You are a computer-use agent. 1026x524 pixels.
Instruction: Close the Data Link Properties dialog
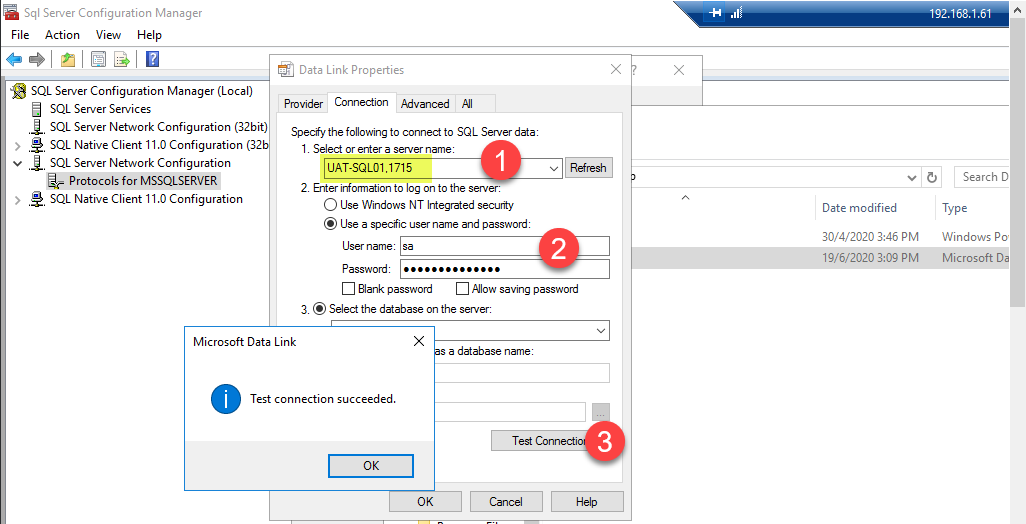click(x=615, y=69)
